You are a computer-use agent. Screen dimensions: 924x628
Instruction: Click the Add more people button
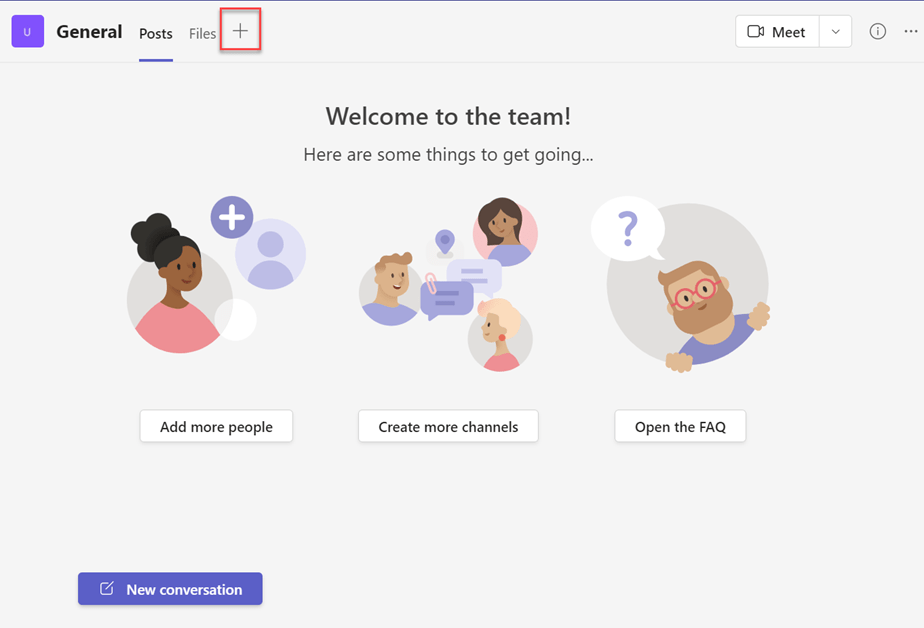[x=216, y=427]
